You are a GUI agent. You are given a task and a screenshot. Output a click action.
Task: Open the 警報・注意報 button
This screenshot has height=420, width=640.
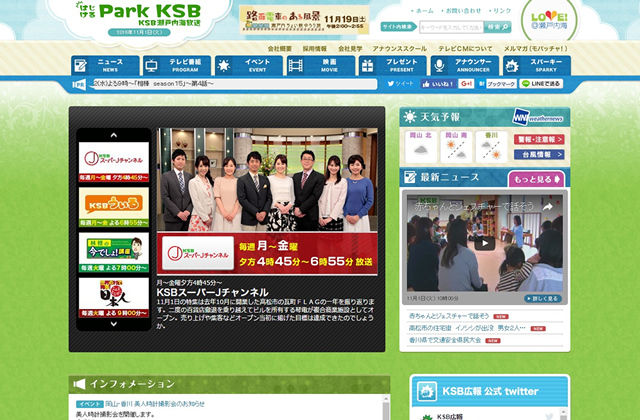[539, 140]
